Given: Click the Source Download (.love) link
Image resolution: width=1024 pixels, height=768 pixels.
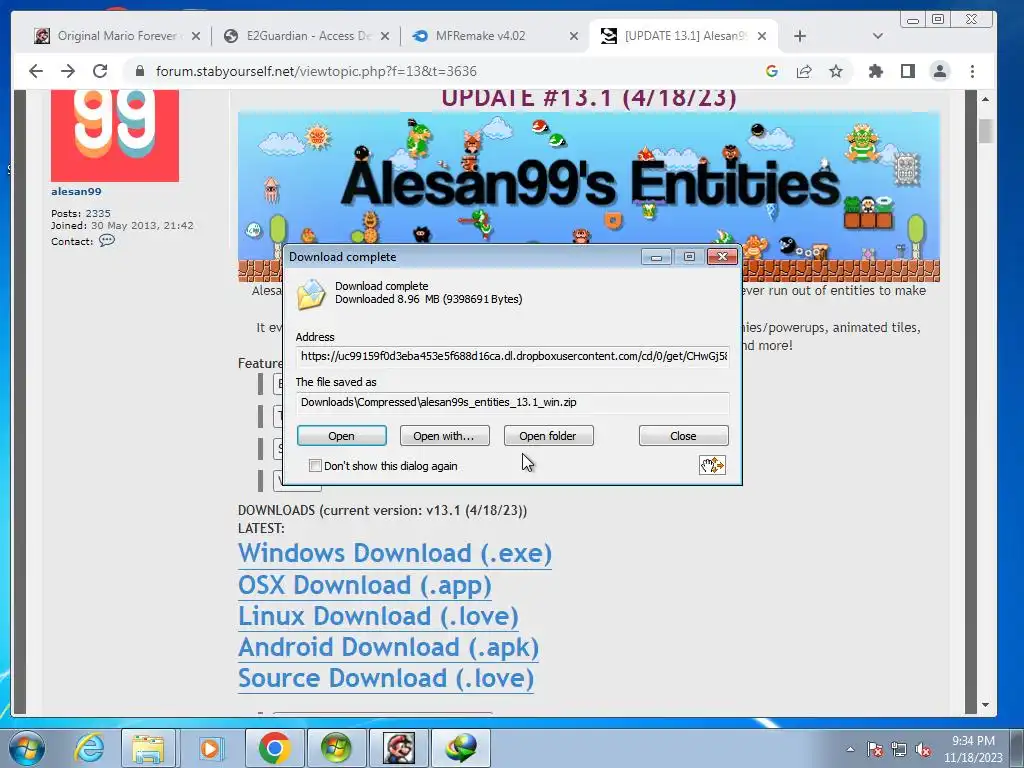Looking at the screenshot, I should coord(386,678).
